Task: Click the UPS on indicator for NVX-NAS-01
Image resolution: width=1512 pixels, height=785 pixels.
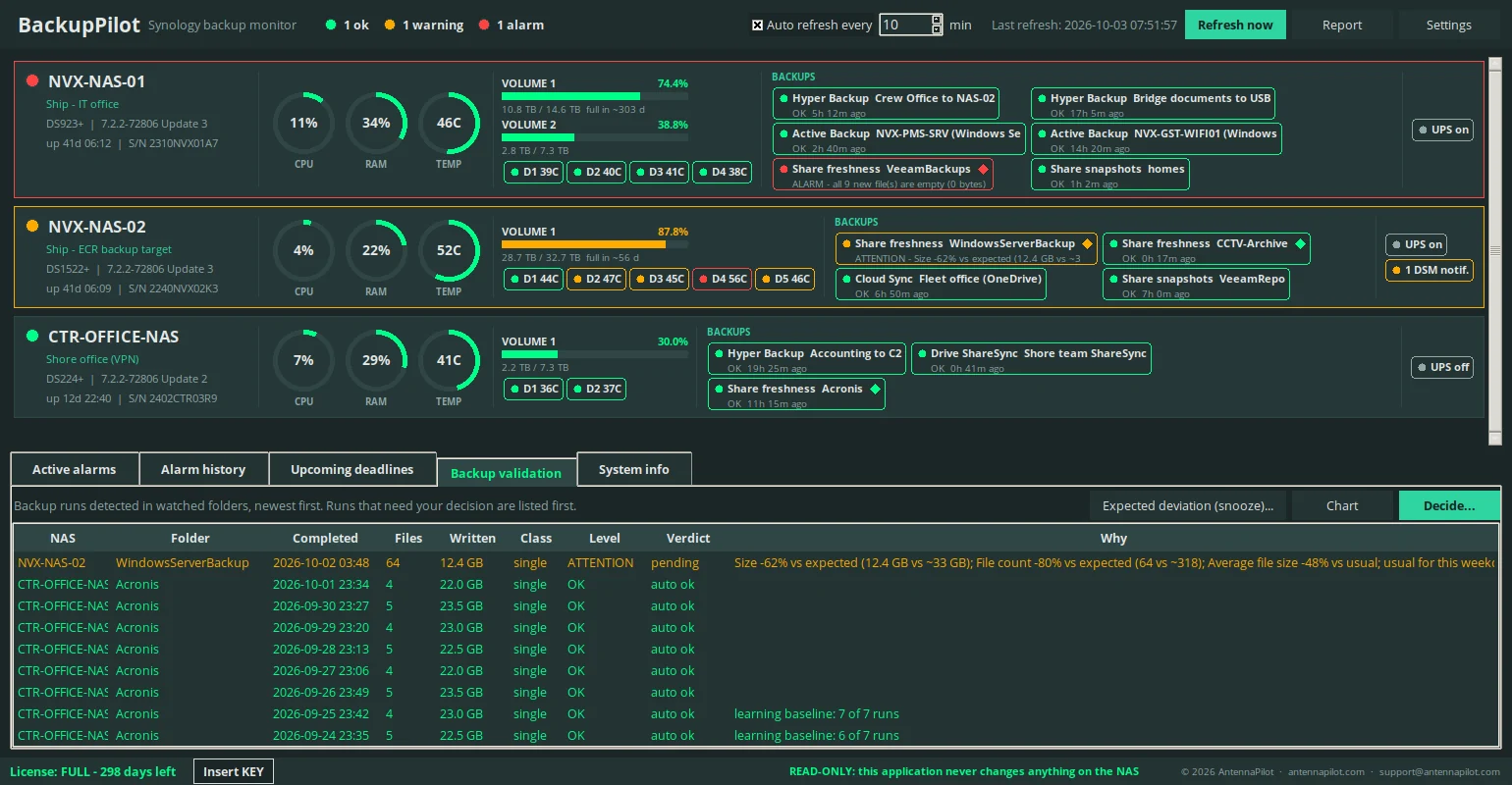Action: click(1443, 130)
